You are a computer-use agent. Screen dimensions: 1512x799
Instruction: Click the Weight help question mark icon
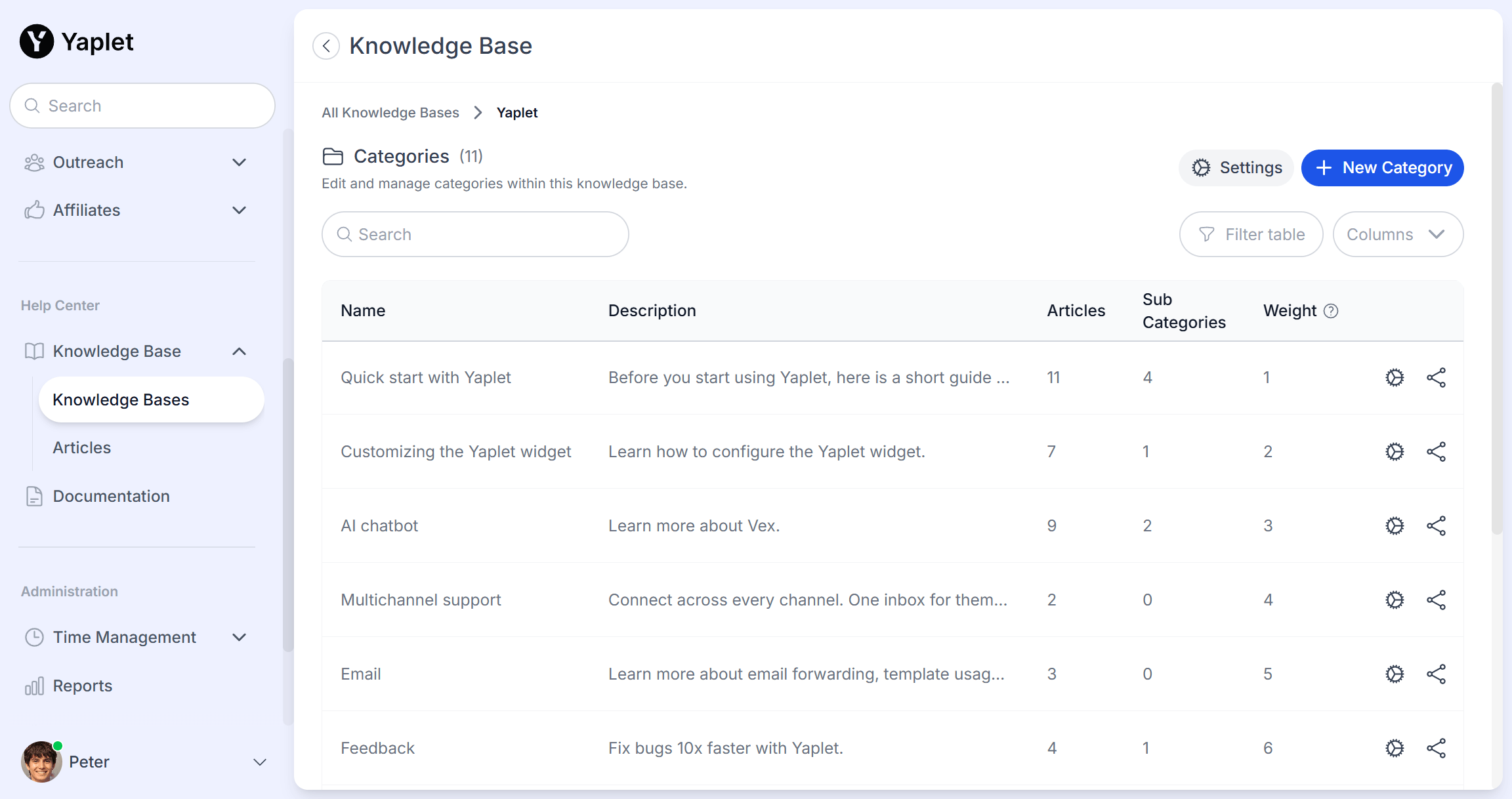(x=1331, y=311)
